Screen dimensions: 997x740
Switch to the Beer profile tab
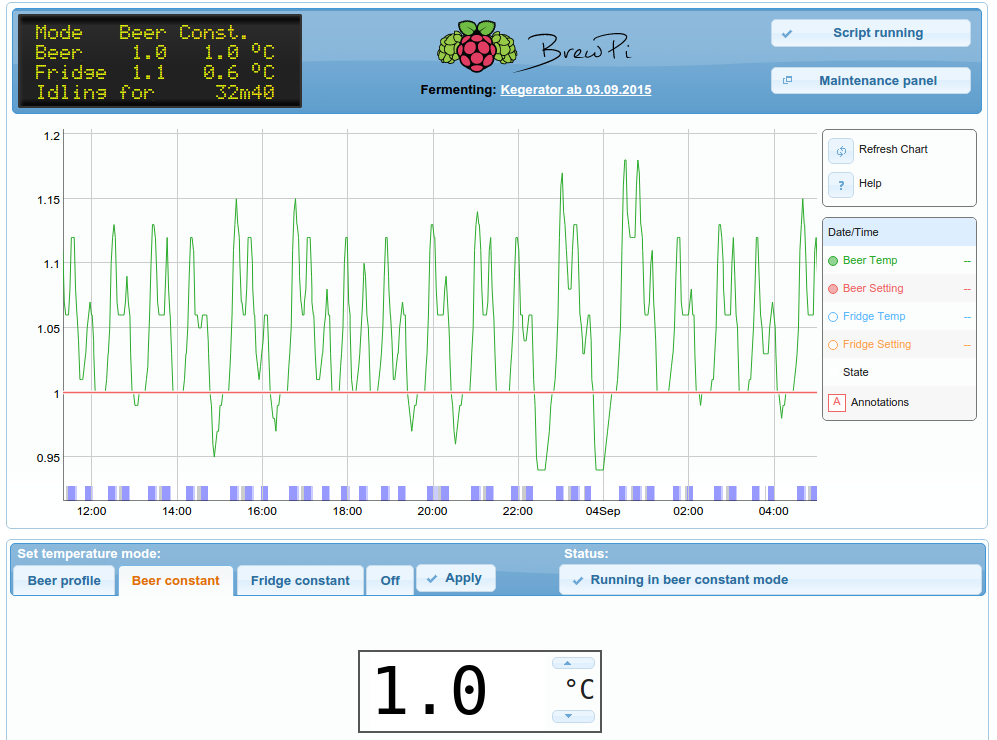click(x=64, y=580)
